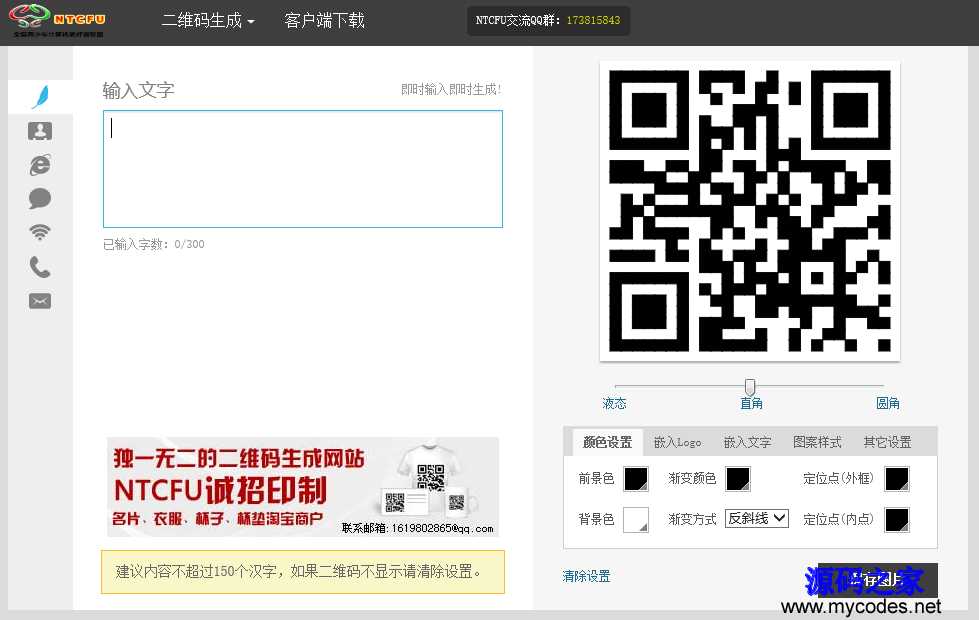Move the shape slider handle at 直角
The height and width of the screenshot is (620, 979).
pyautogui.click(x=750, y=386)
